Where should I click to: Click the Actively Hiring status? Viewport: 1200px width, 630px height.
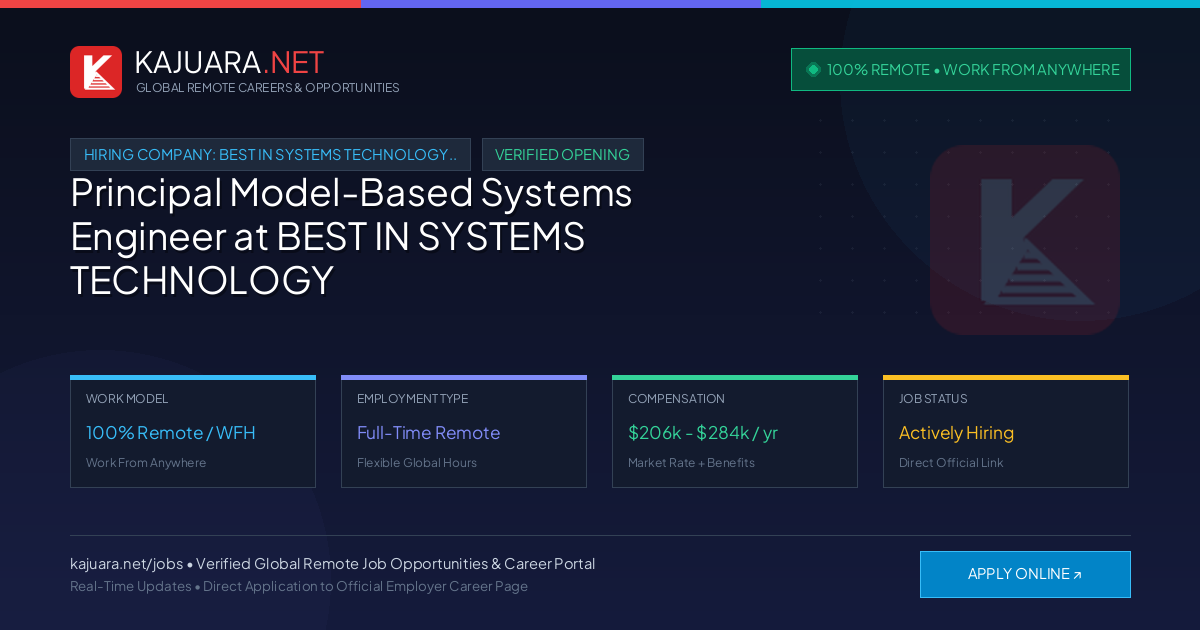point(956,433)
